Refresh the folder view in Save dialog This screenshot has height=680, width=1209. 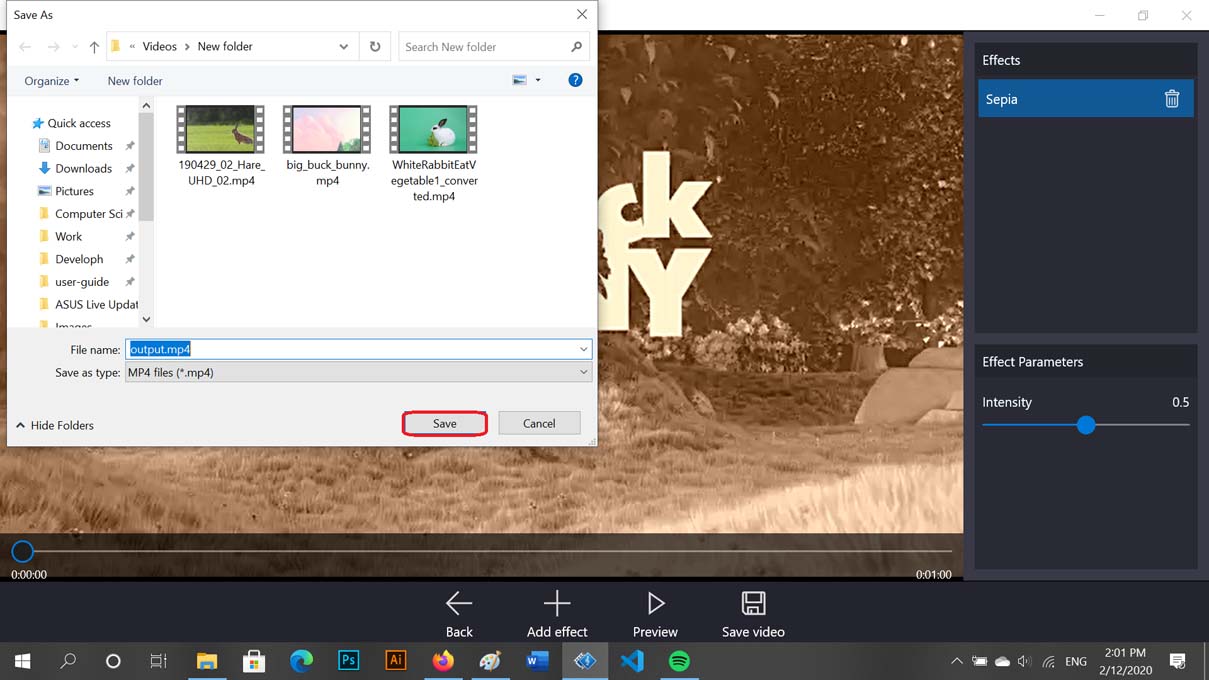pyautogui.click(x=375, y=47)
